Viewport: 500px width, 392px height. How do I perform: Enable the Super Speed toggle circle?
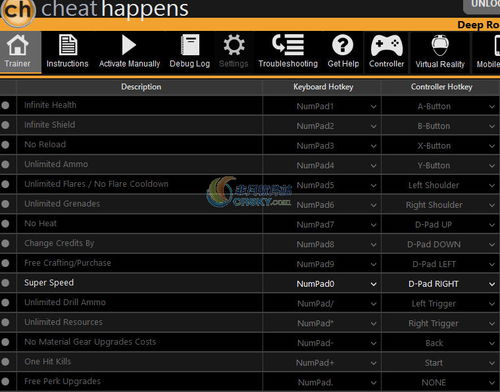[5, 283]
